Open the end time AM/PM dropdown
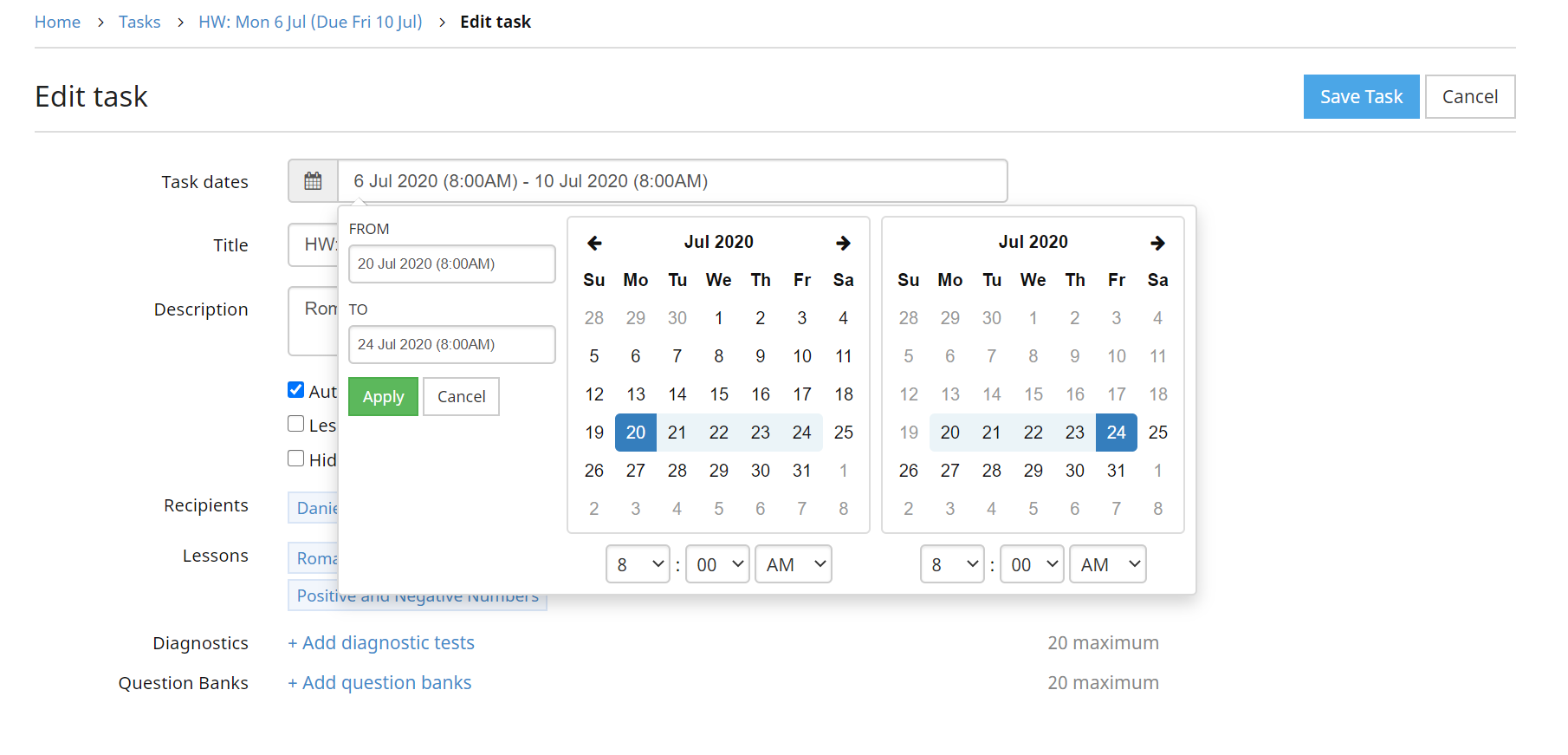 coord(1107,564)
